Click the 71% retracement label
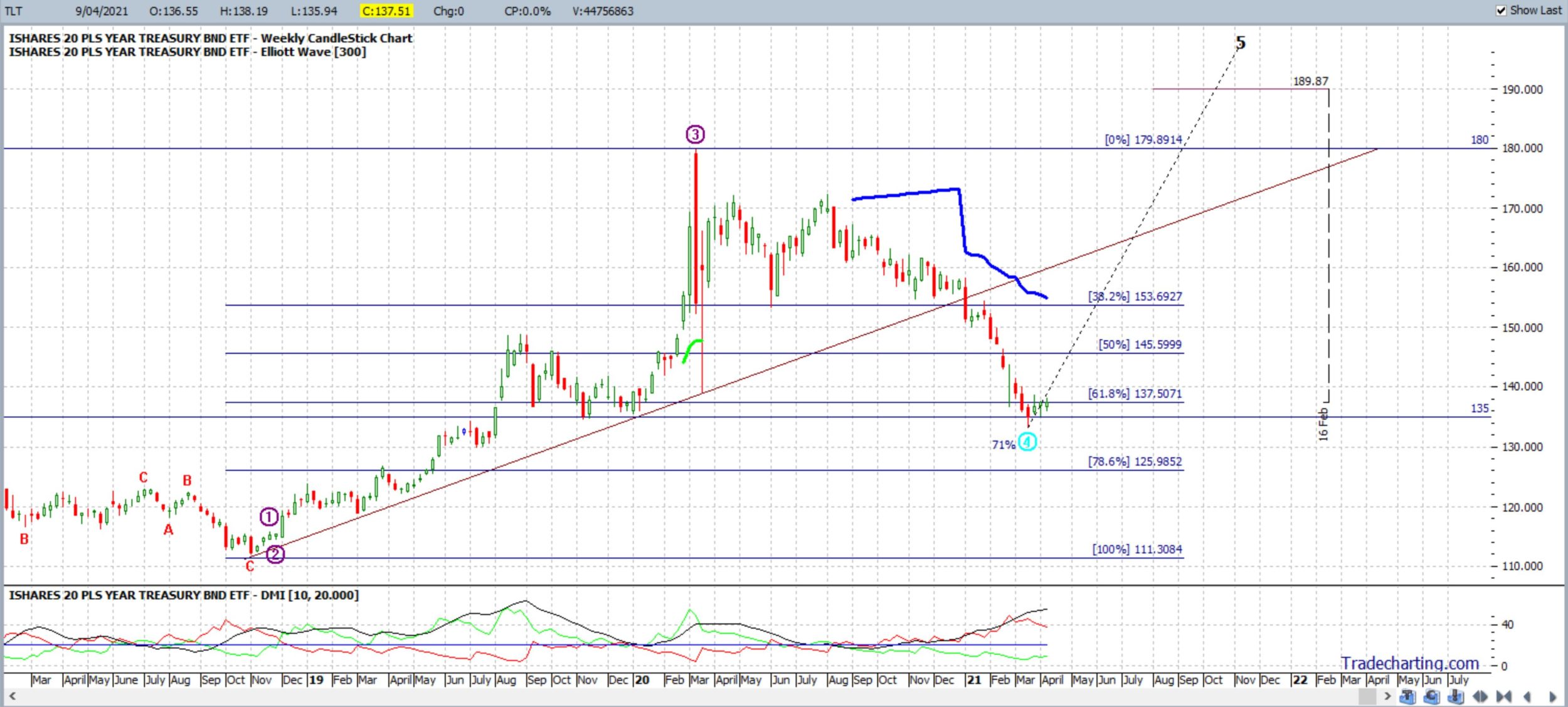Viewport: 1568px width, 707px height. pos(1004,445)
